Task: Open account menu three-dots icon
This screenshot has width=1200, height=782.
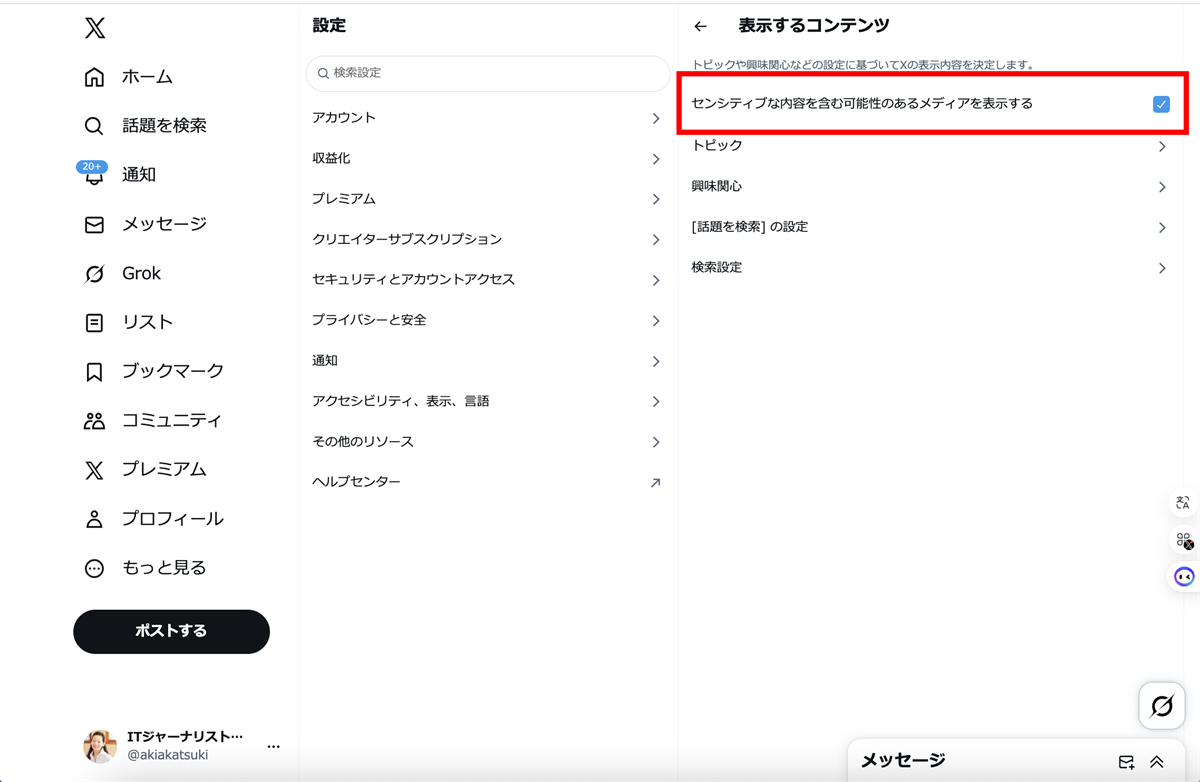Action: click(x=273, y=747)
